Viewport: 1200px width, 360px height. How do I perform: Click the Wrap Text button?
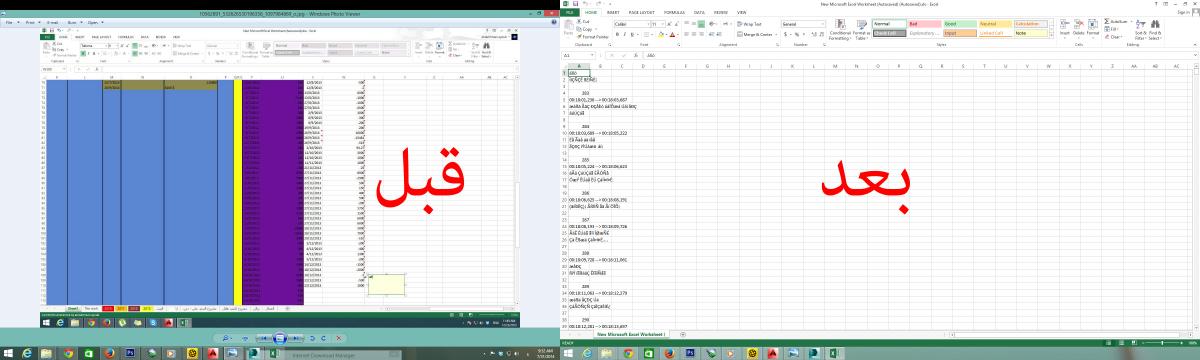tap(750, 23)
